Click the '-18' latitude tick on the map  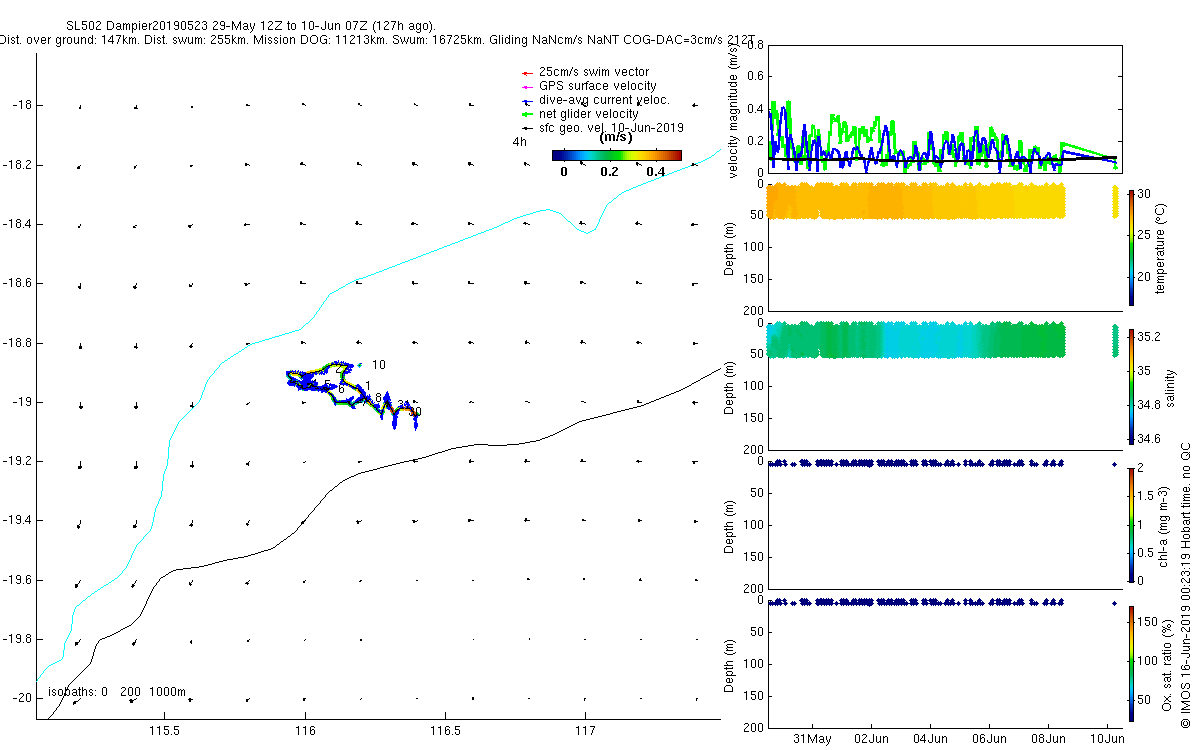pyautogui.click(x=23, y=105)
